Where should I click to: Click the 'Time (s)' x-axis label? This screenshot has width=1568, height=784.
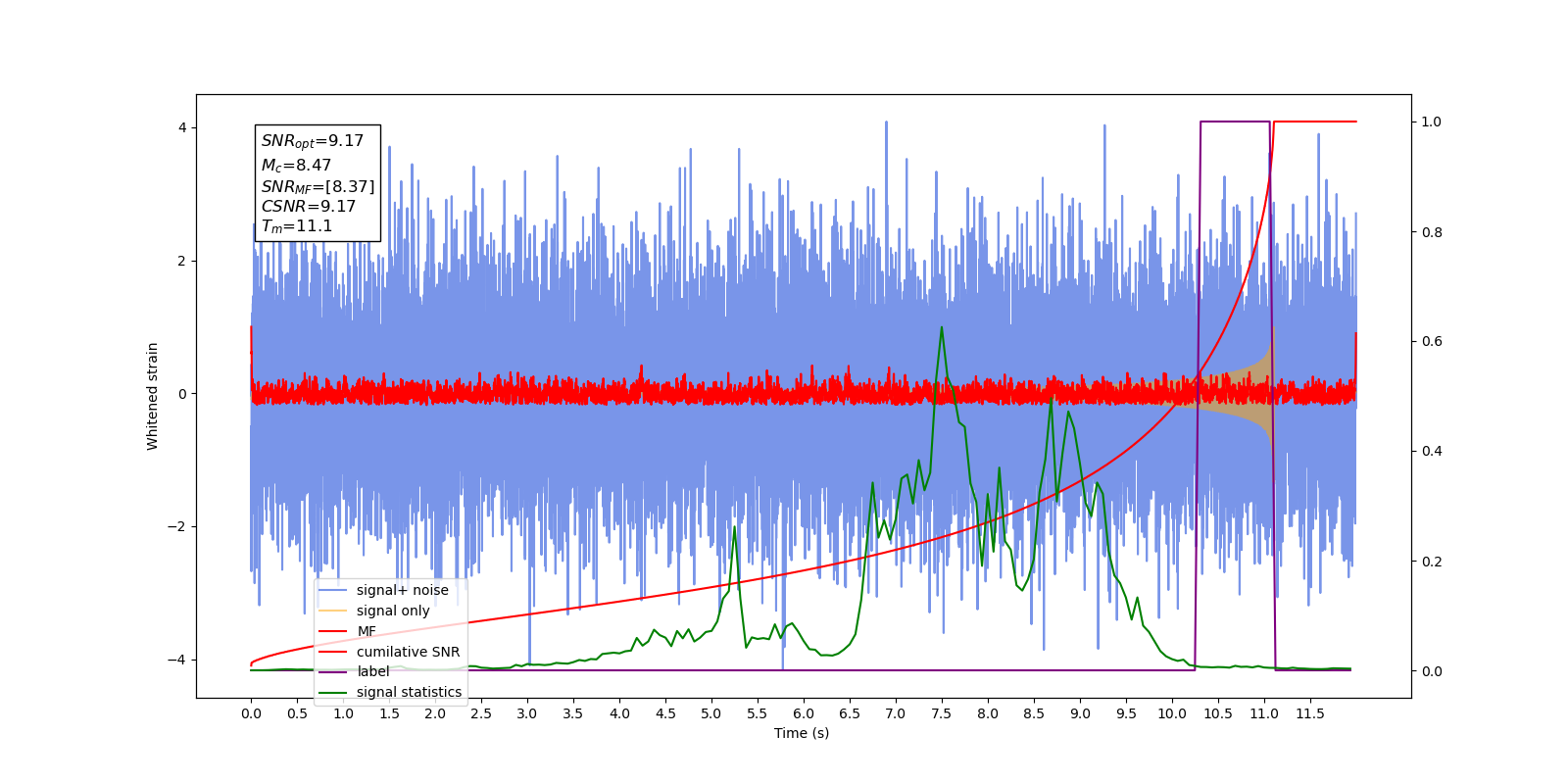(802, 733)
